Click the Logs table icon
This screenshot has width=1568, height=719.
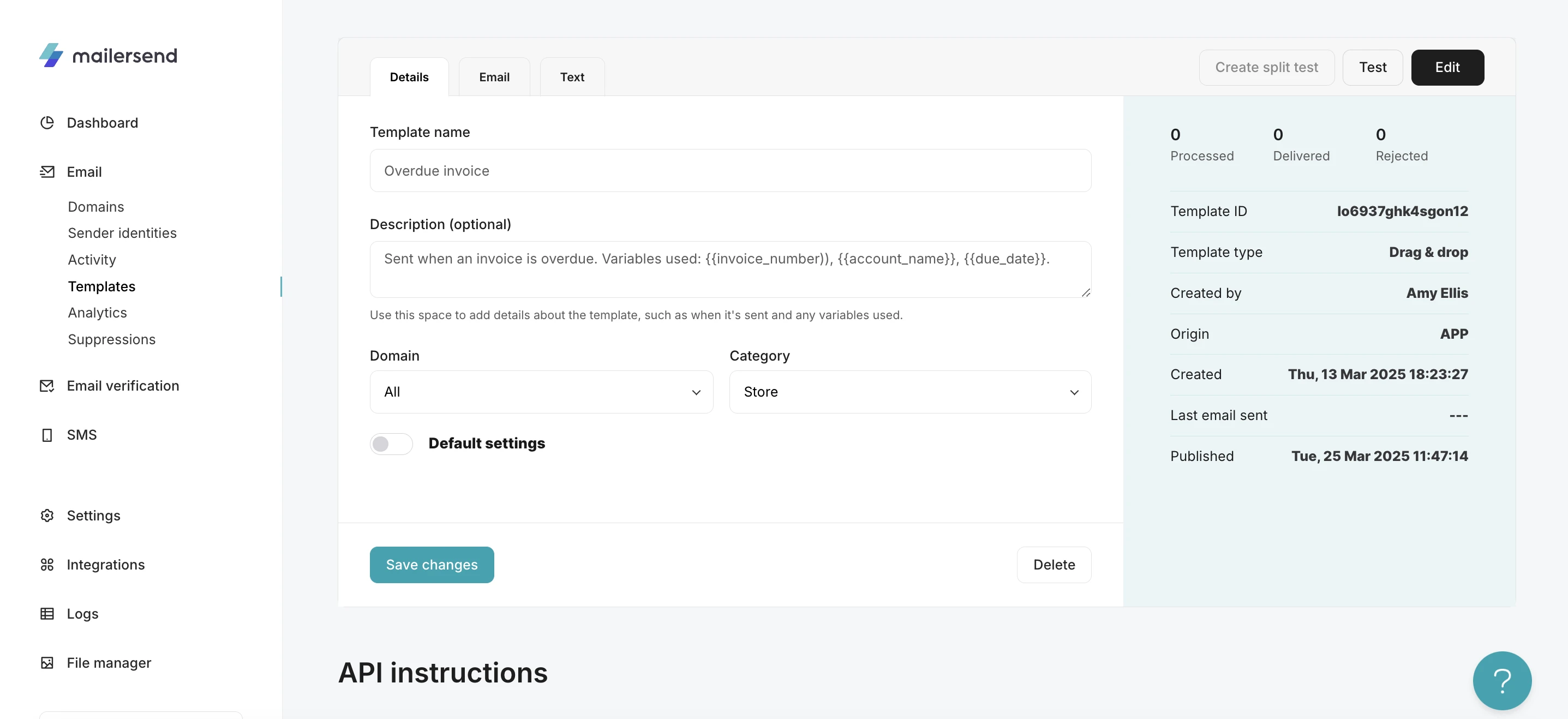click(x=47, y=614)
